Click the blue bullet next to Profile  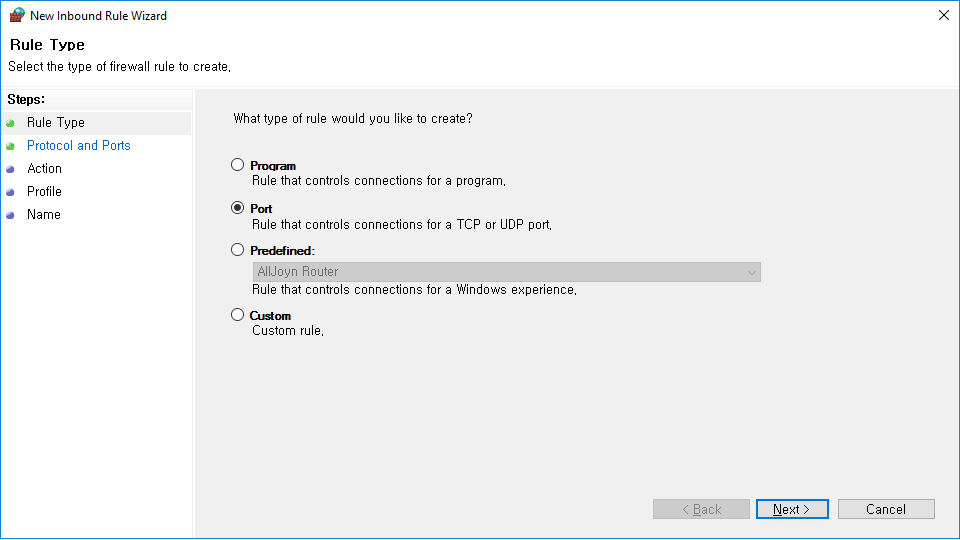[x=10, y=192]
